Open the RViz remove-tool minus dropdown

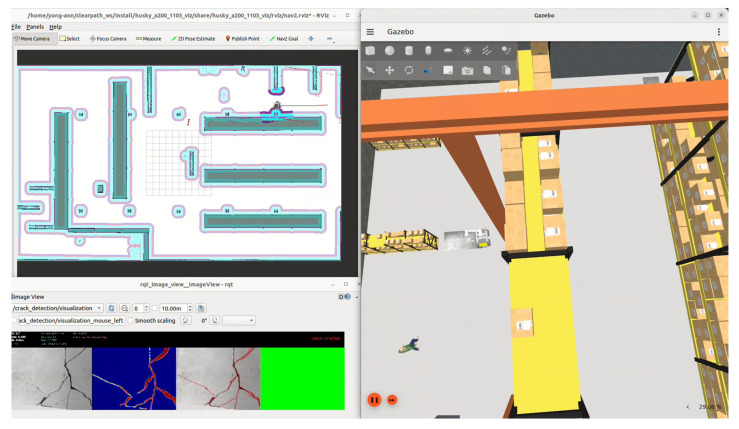(x=330, y=39)
